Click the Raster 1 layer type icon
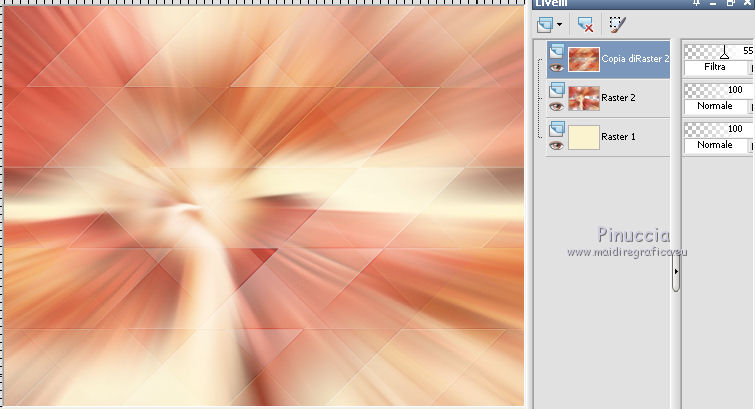Screen dimensions: 755x409 [x=557, y=129]
